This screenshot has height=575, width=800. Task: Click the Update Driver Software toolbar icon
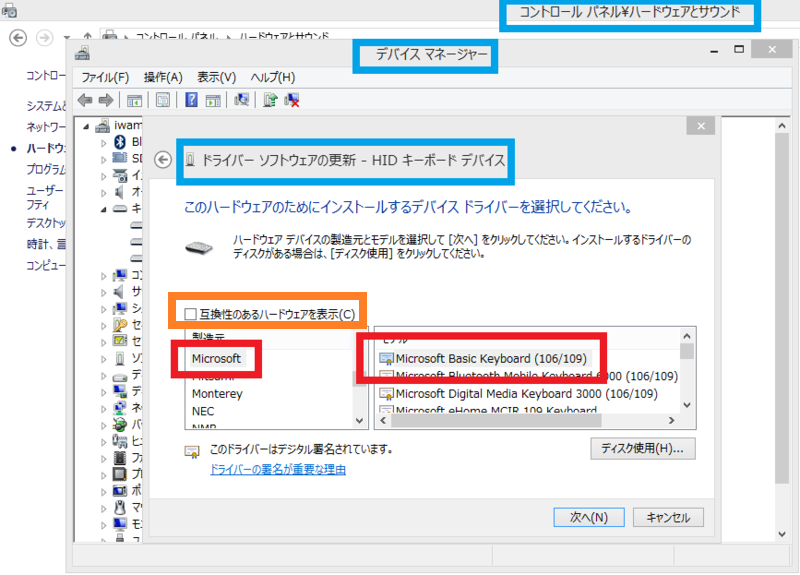point(270,99)
